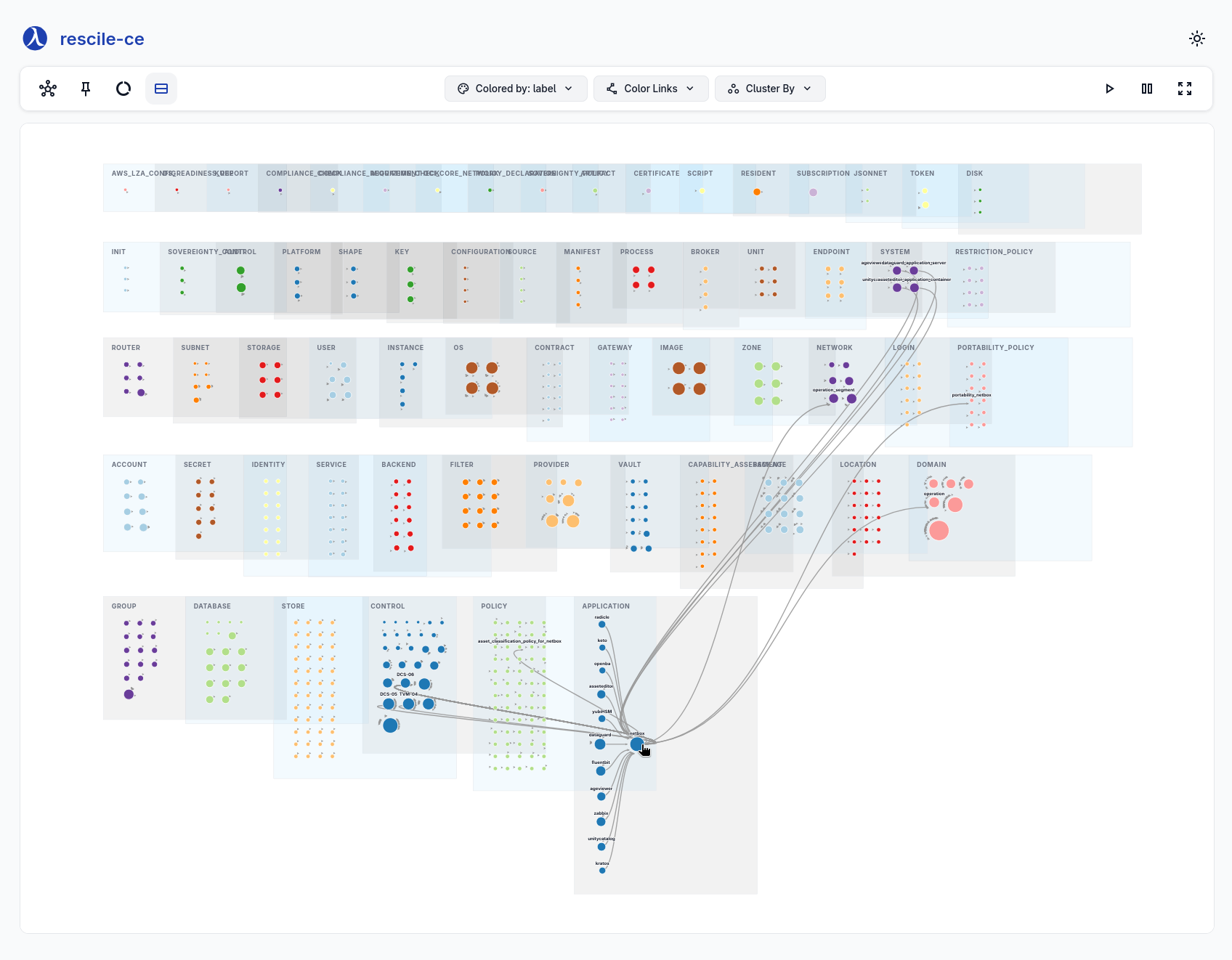This screenshot has width=1232, height=960.
Task: Open the Cluster By dropdown
Action: [770, 88]
